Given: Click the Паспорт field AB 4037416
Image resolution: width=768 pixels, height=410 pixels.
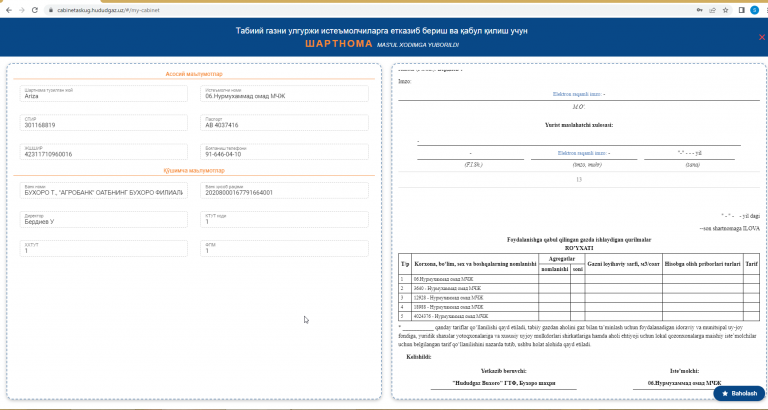Looking at the screenshot, I should (284, 122).
